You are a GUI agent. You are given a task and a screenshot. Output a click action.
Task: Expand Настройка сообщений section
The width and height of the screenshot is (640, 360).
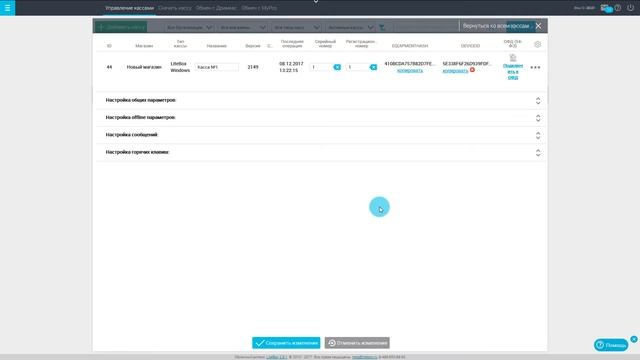[x=320, y=135]
